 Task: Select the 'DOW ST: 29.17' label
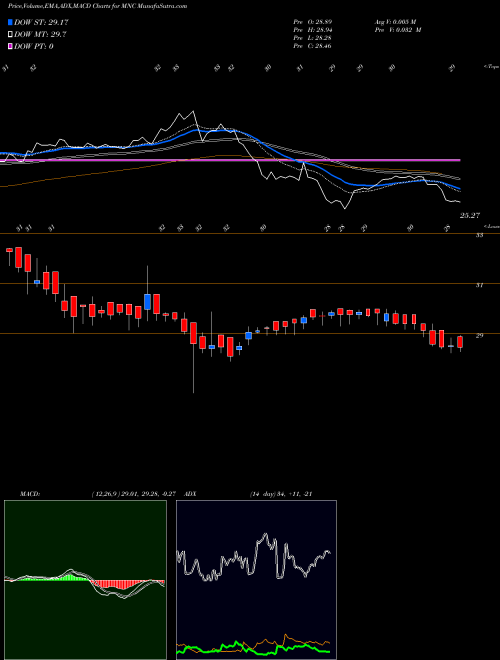[x=41, y=23]
